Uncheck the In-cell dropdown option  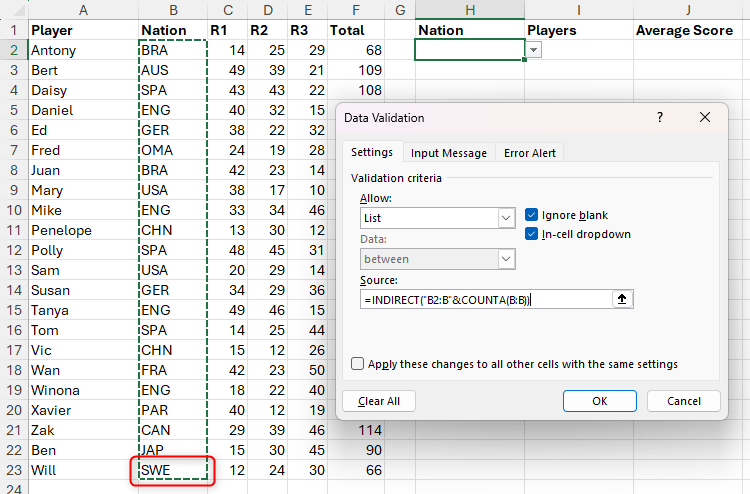click(x=532, y=234)
